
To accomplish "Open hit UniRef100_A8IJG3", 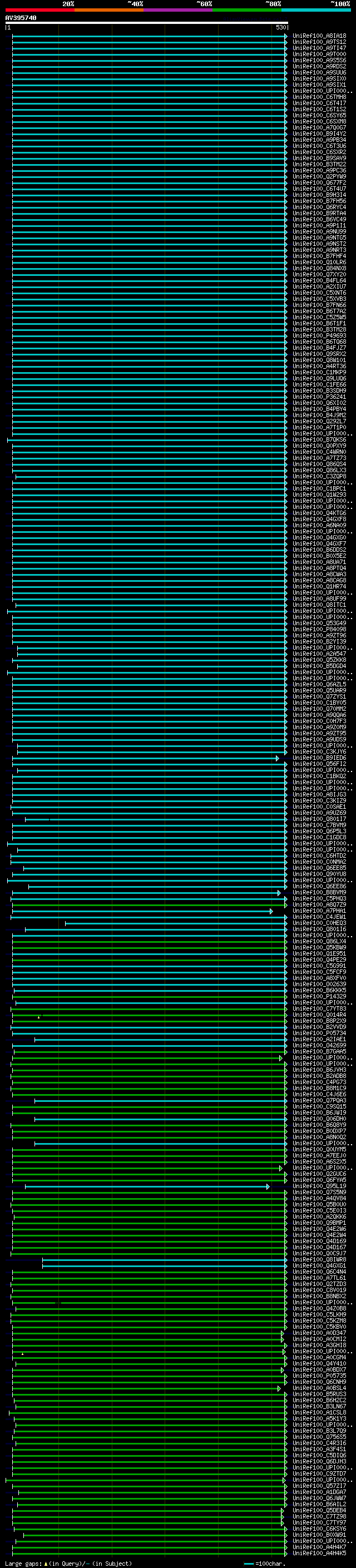I will (319, 794).
